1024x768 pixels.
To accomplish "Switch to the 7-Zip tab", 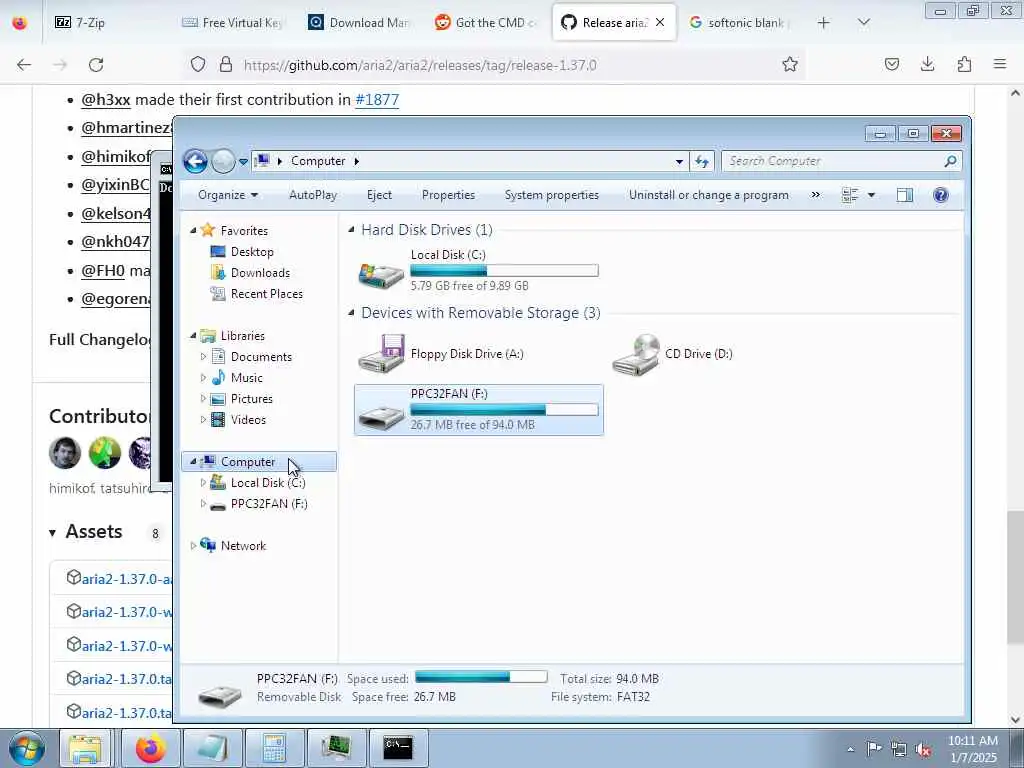I will tap(108, 22).
